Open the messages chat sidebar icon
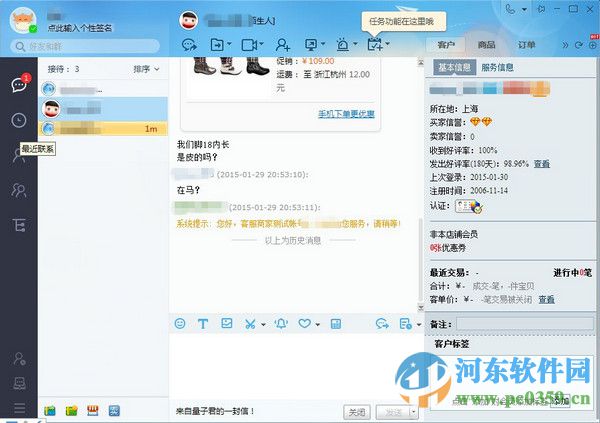Viewport: 600px width, 423px height. [x=19, y=84]
